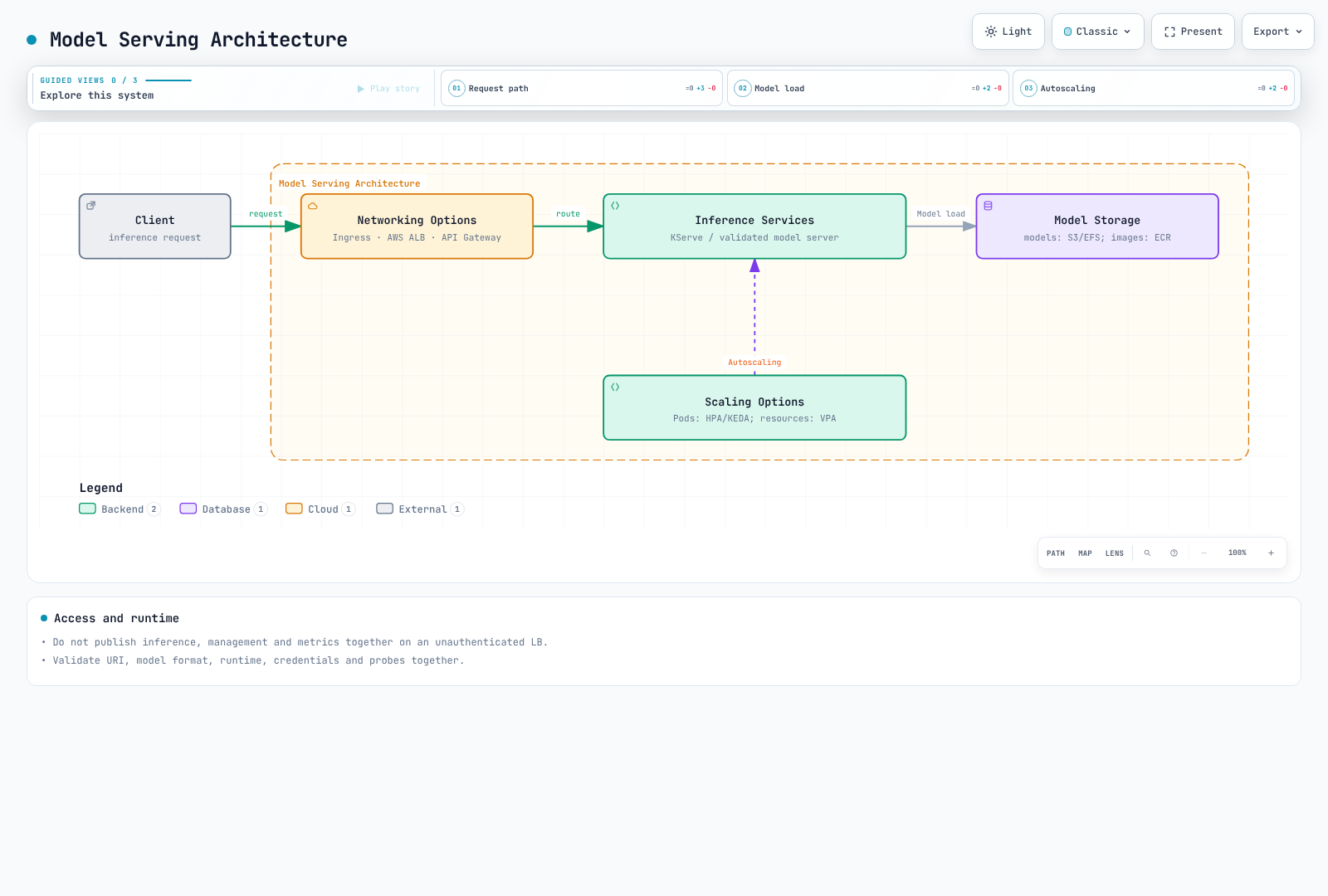
Task: Click the route edge label
Action: click(x=568, y=214)
